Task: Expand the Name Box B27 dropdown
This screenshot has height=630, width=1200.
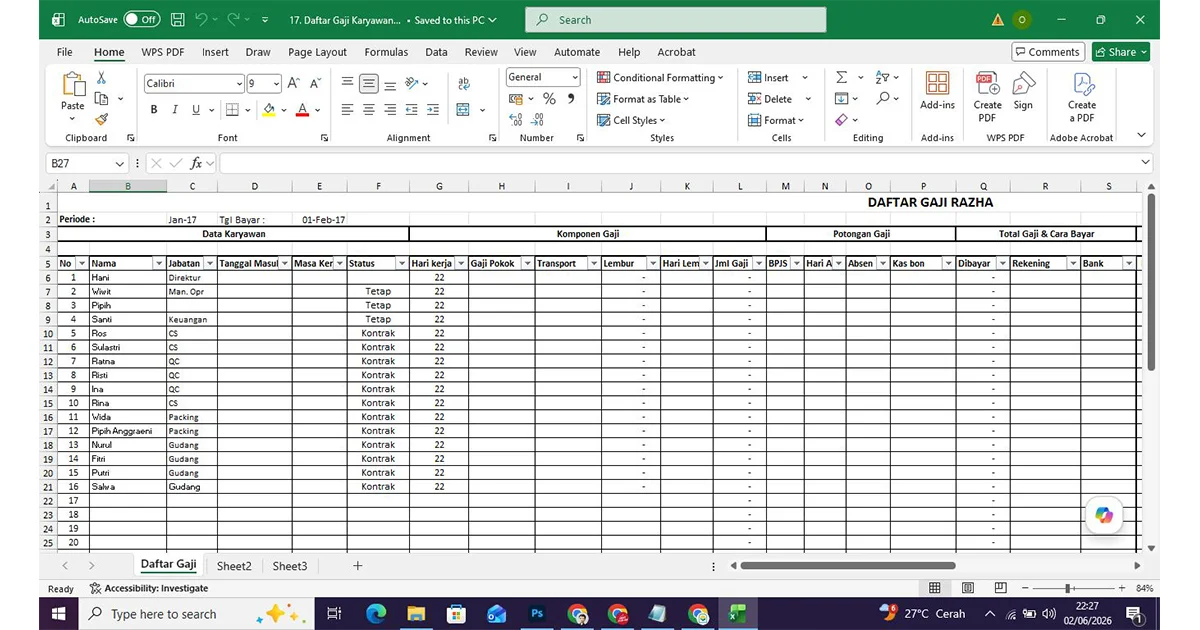Action: (120, 163)
